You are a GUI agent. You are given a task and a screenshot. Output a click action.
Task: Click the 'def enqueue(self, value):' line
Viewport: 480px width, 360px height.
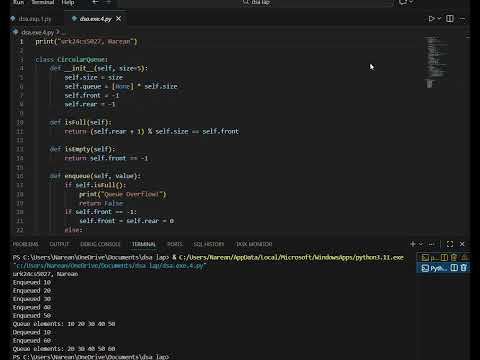[x=95, y=176]
